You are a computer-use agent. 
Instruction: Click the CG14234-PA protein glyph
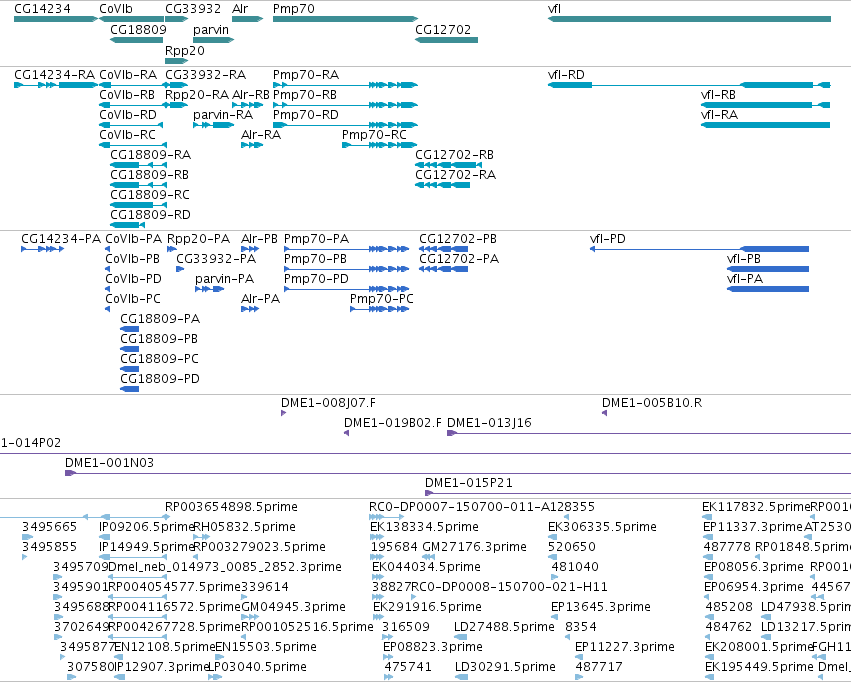pos(42,249)
